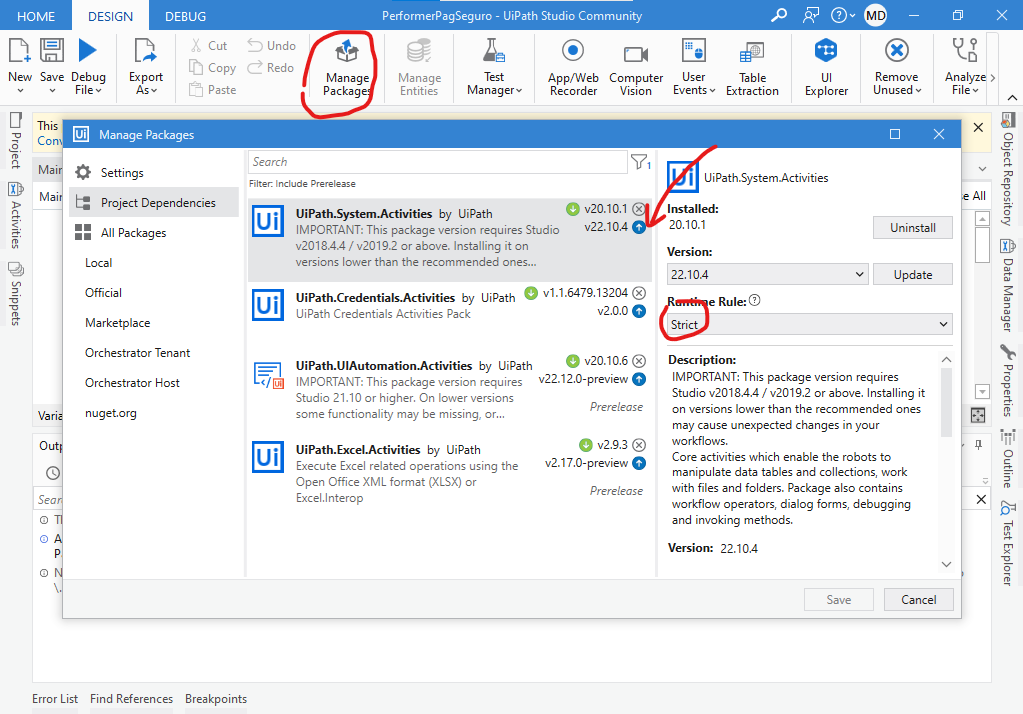Launch the UI Explorer tool

[826, 67]
